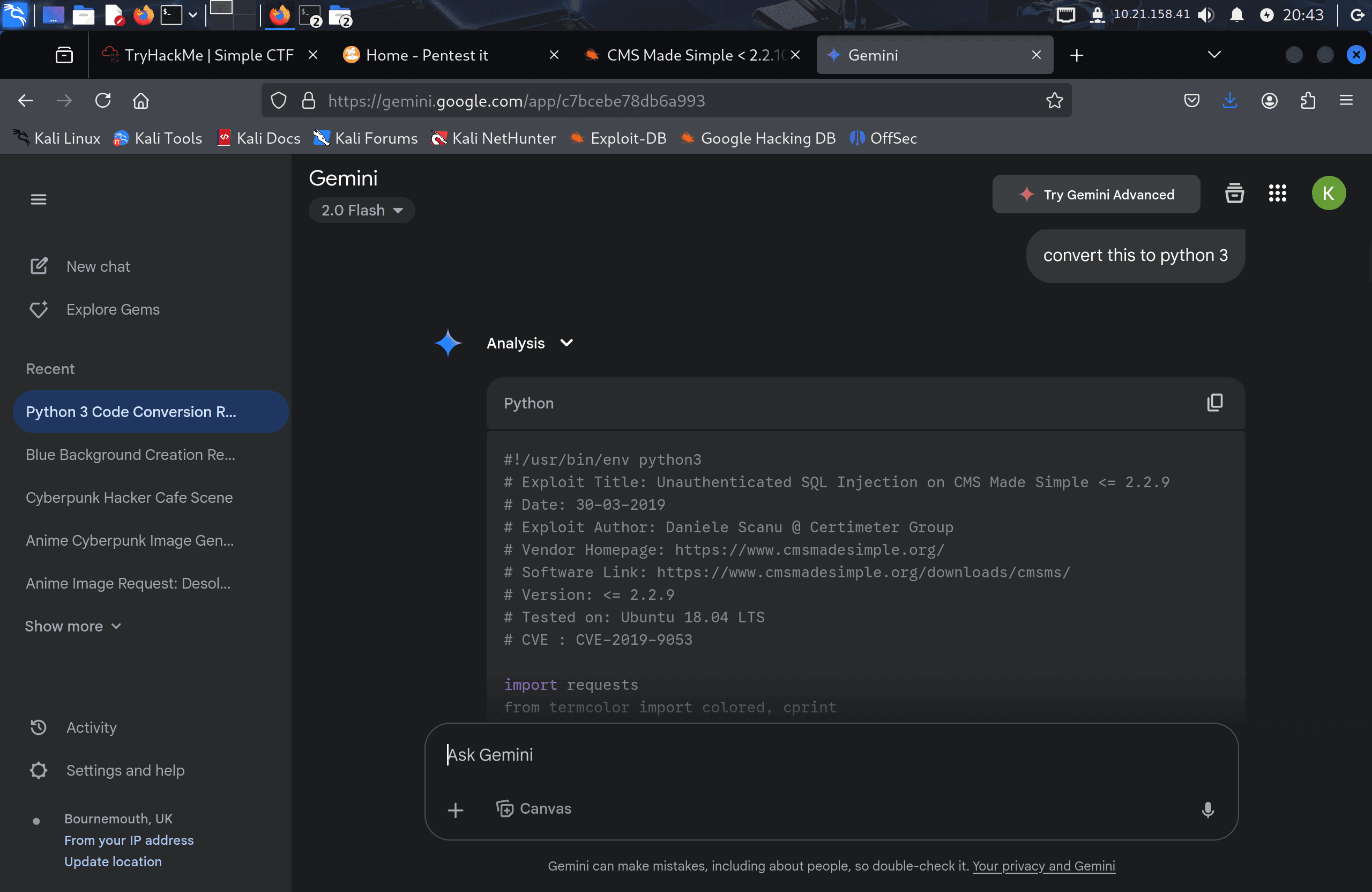Focus the Ask Gemini input field
Screen dimensions: 1372x892
[831, 755]
